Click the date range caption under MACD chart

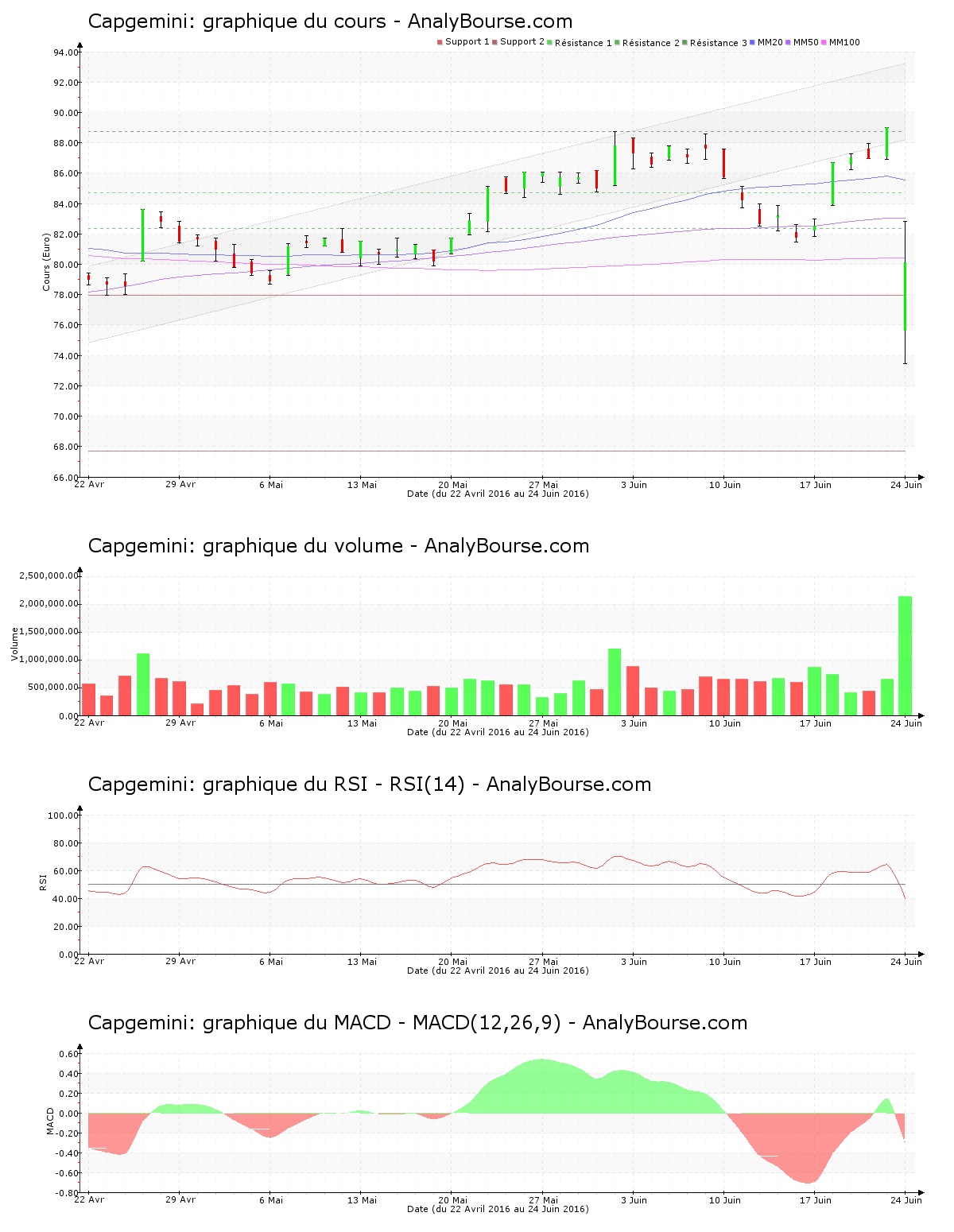coord(498,1209)
